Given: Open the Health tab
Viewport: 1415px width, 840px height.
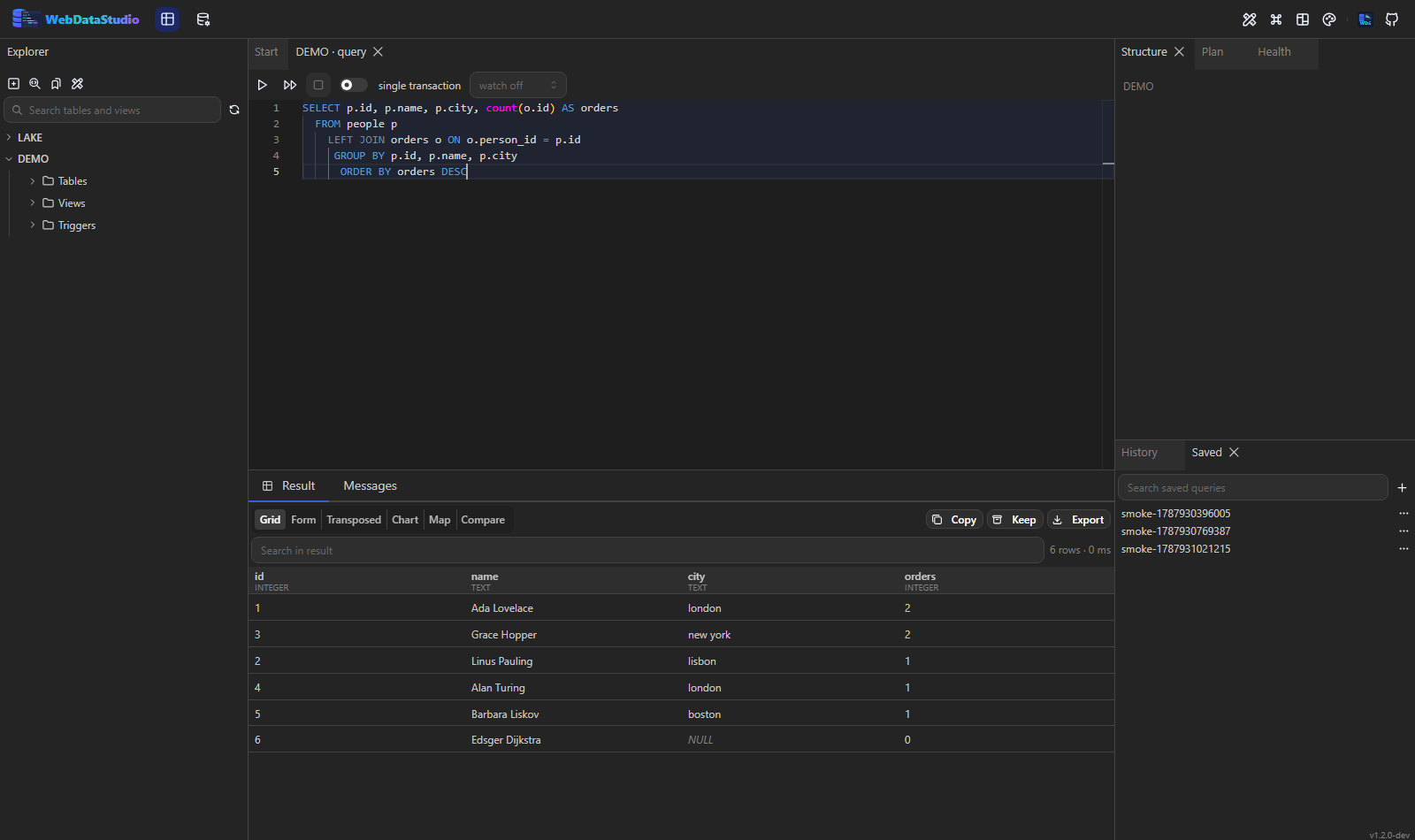Looking at the screenshot, I should (1274, 52).
